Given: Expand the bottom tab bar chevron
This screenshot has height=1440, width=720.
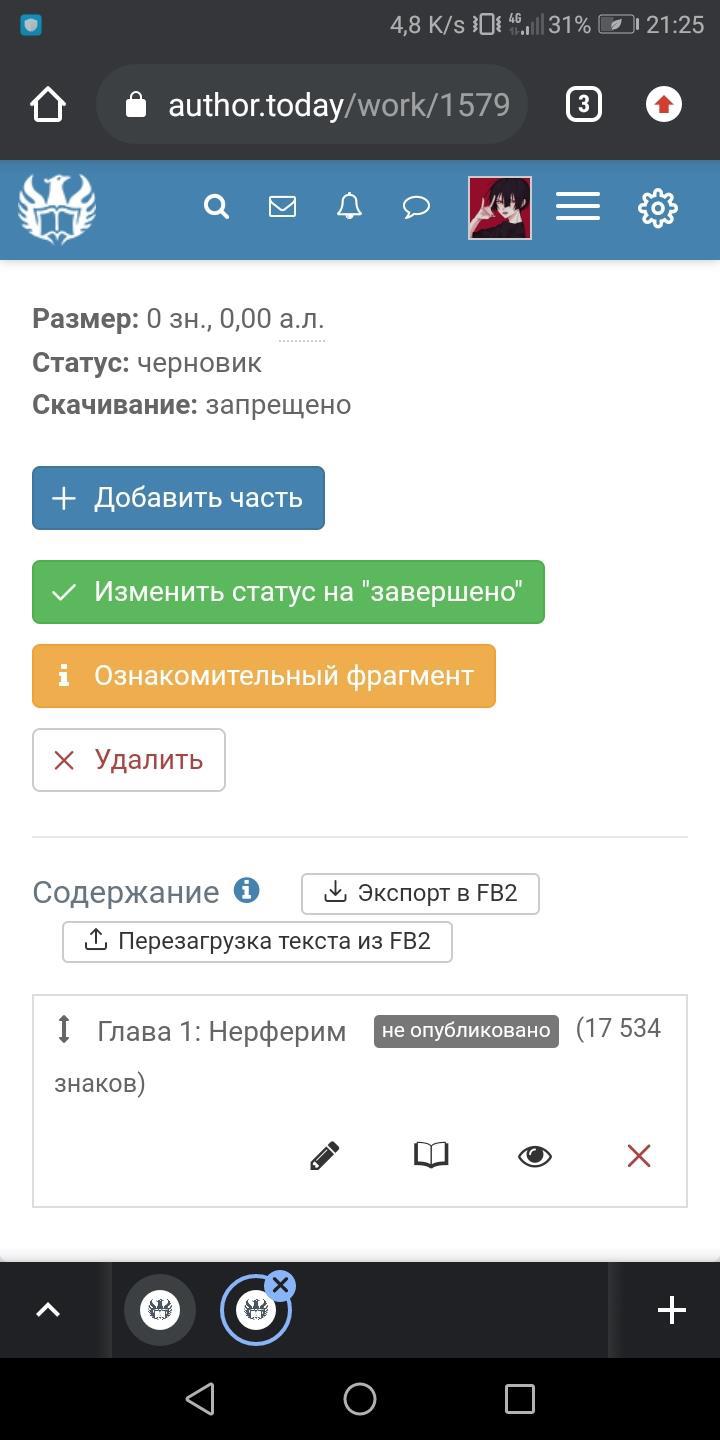Looking at the screenshot, I should (x=48, y=1310).
